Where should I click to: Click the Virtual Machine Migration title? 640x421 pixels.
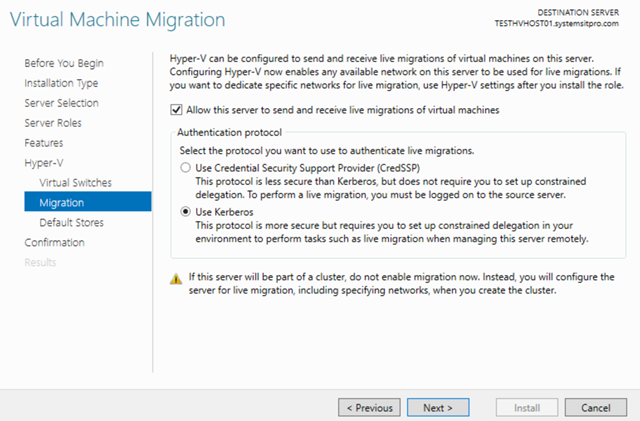pyautogui.click(x=118, y=20)
